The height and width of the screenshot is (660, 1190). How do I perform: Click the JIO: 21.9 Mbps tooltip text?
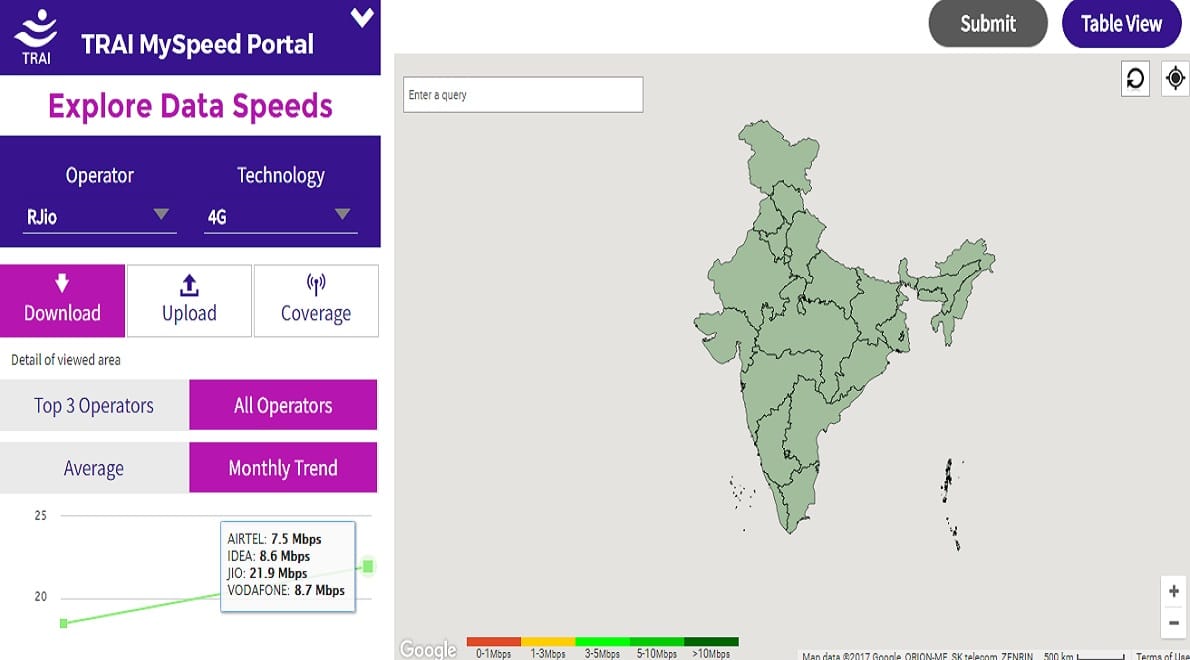coord(267,573)
